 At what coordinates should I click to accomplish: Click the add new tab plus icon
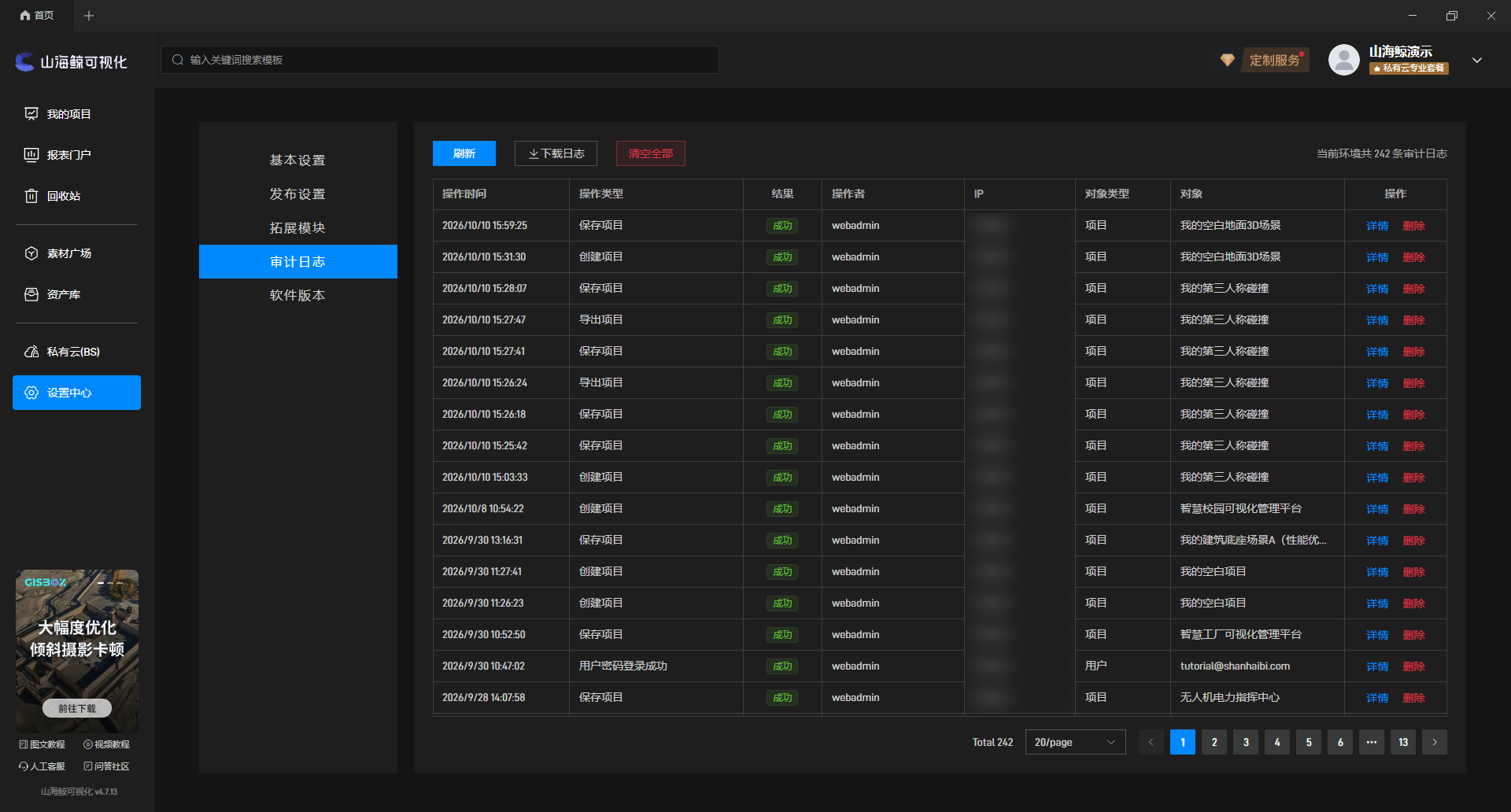(89, 16)
